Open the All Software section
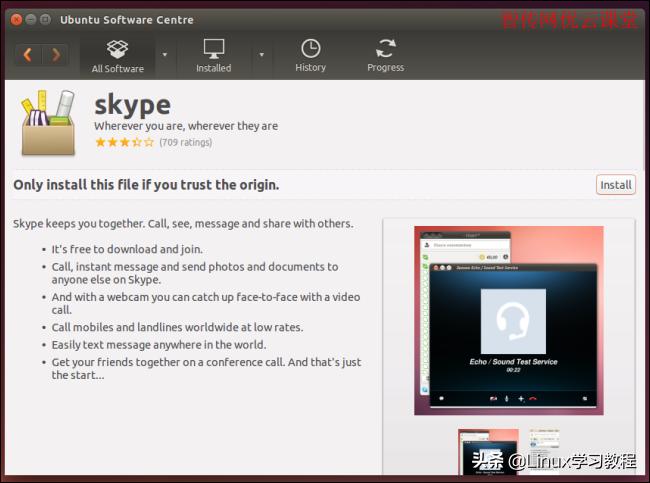This screenshot has width=650, height=483. click(117, 56)
